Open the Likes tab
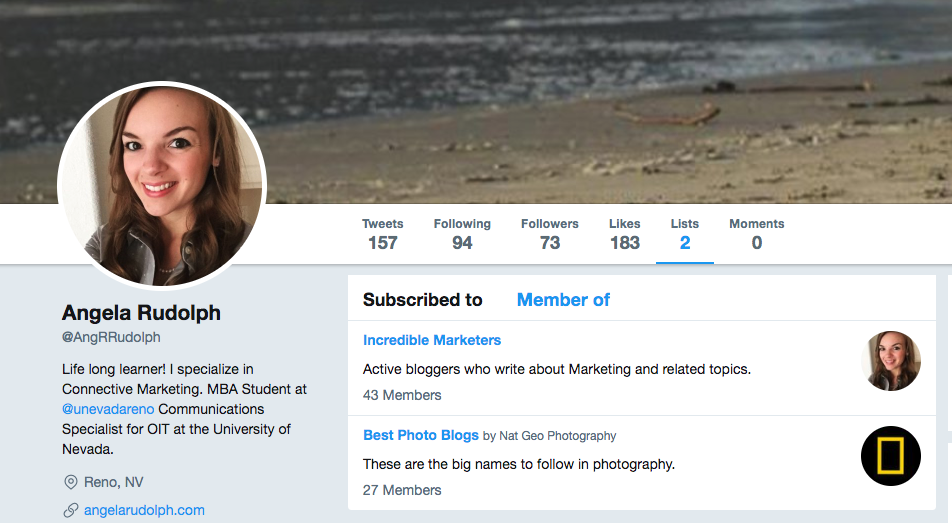Image resolution: width=952 pixels, height=523 pixels. [x=625, y=234]
